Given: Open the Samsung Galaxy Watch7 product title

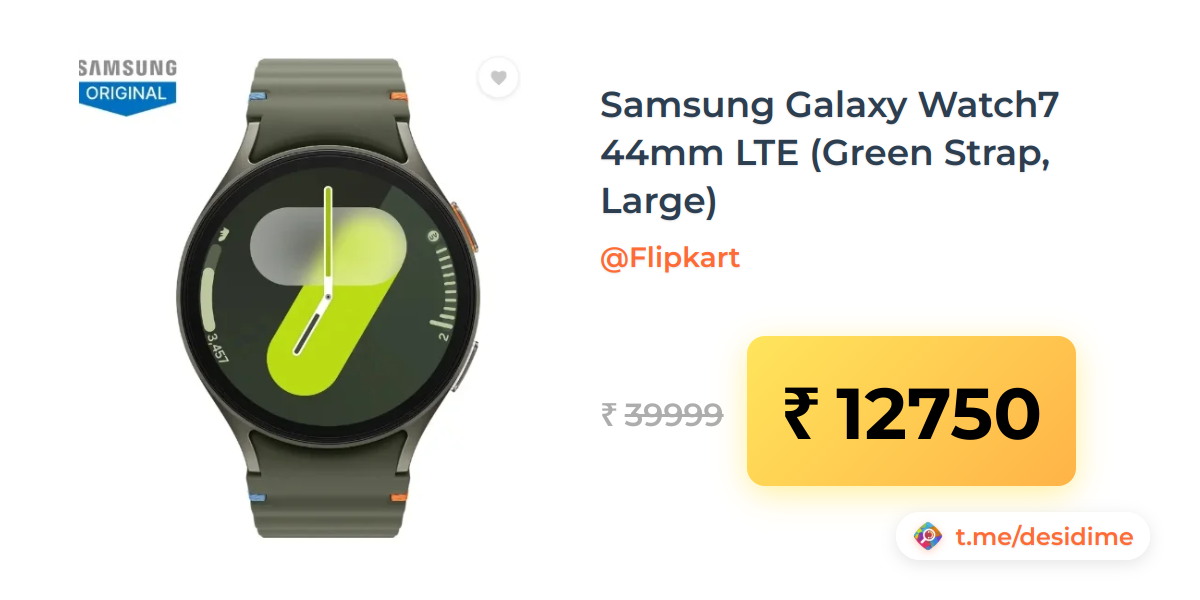Looking at the screenshot, I should 830,153.
